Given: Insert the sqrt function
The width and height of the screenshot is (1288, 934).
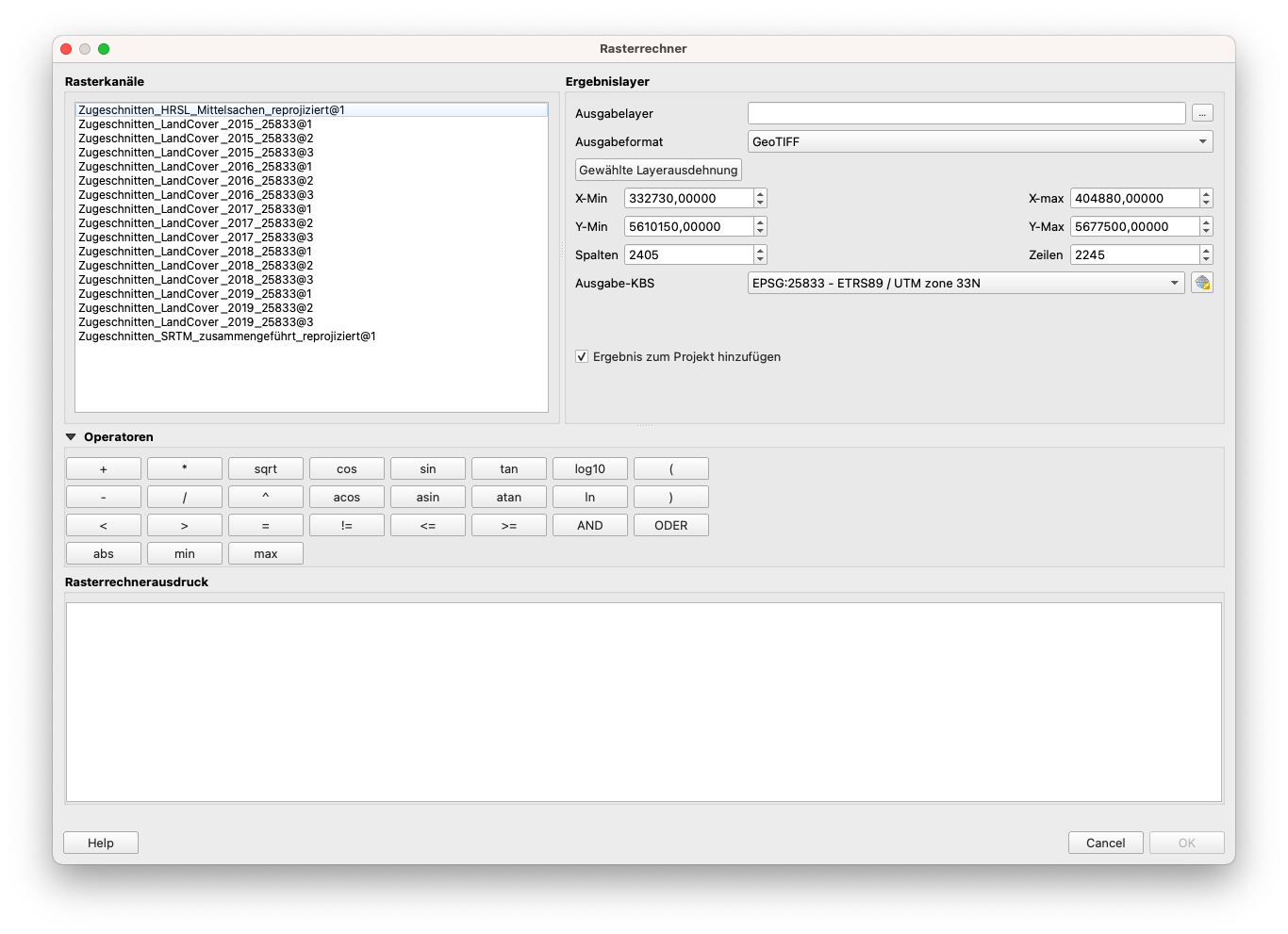Looking at the screenshot, I should click(266, 468).
